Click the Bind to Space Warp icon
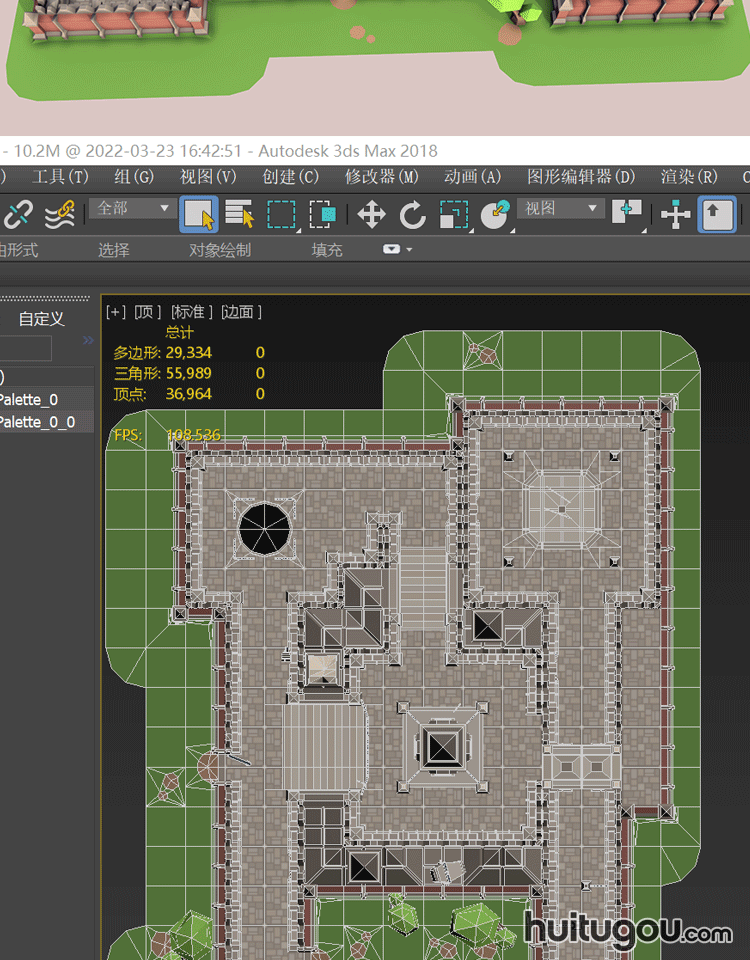 [61, 214]
